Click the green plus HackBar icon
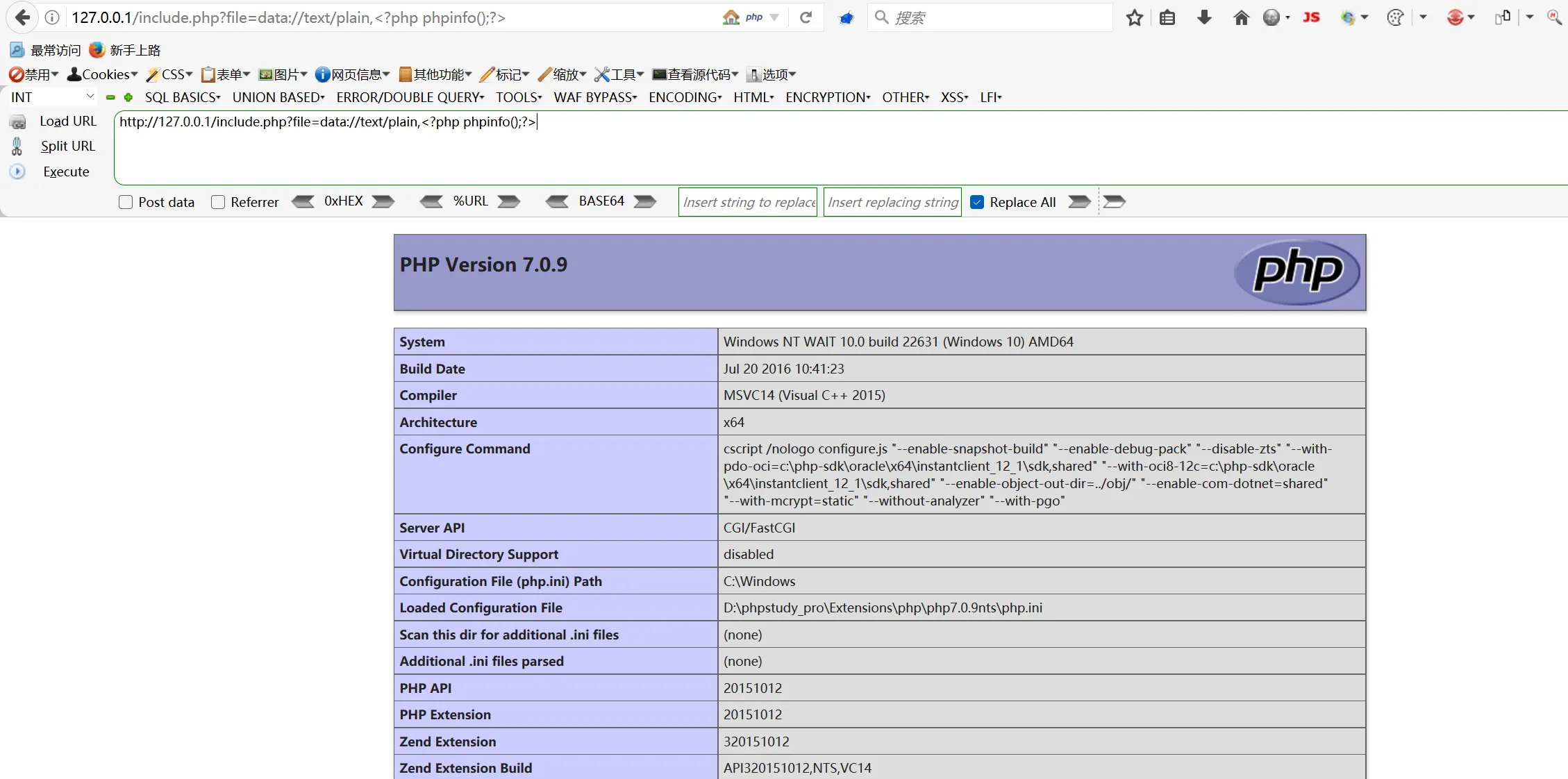Image resolution: width=1568 pixels, height=779 pixels. (128, 97)
